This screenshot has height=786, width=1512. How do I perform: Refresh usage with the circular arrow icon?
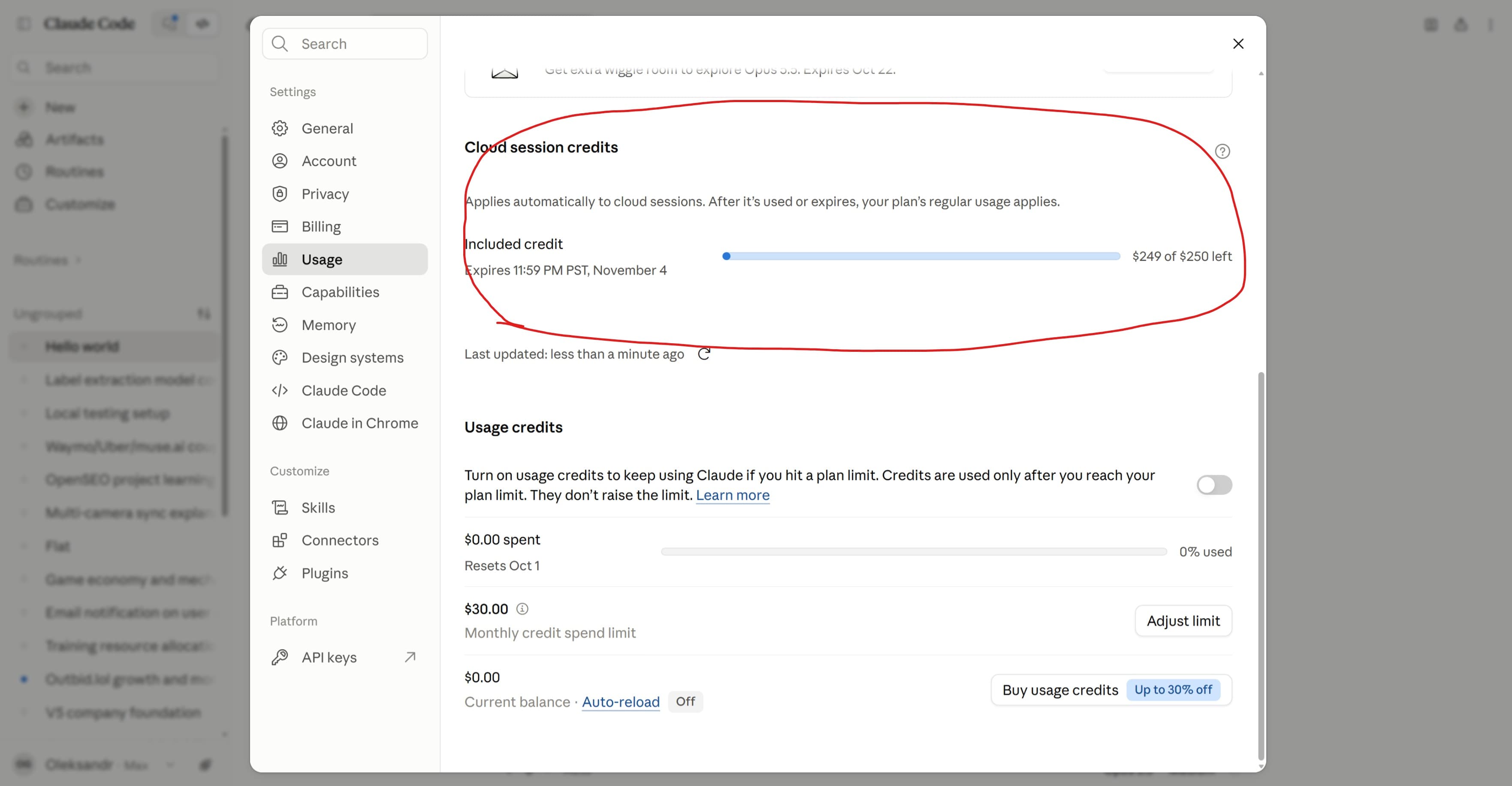point(704,354)
